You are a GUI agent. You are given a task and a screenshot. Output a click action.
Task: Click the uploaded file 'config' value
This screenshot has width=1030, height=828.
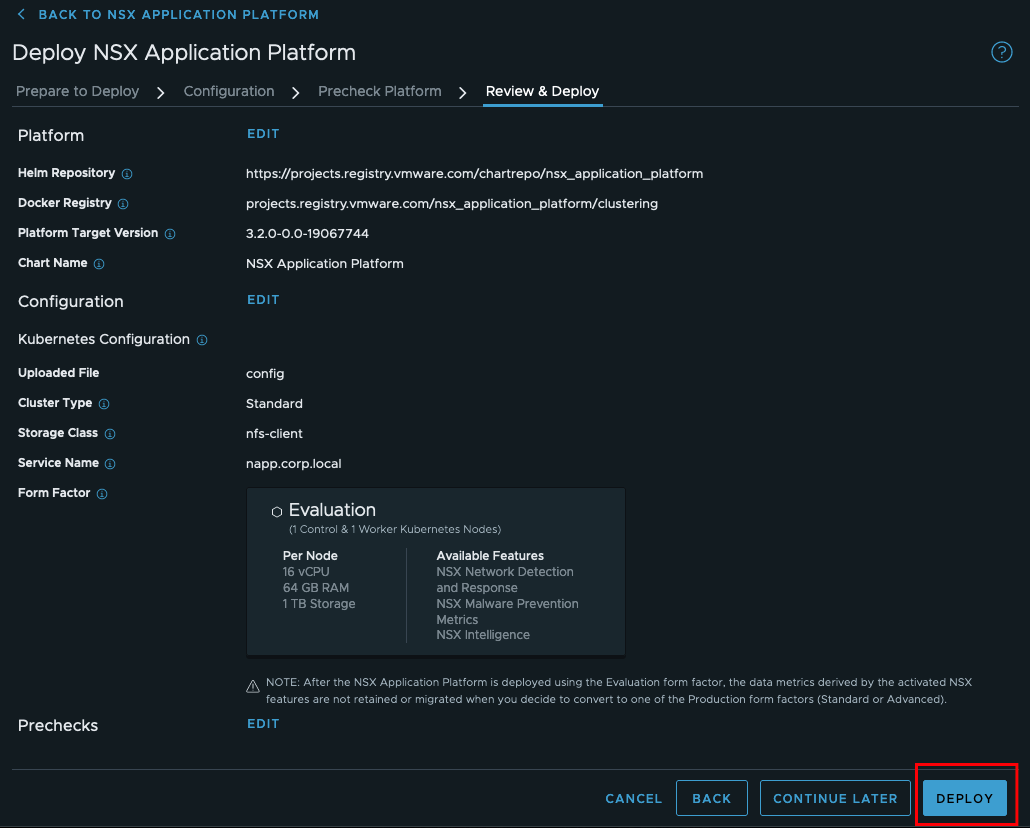(x=265, y=374)
